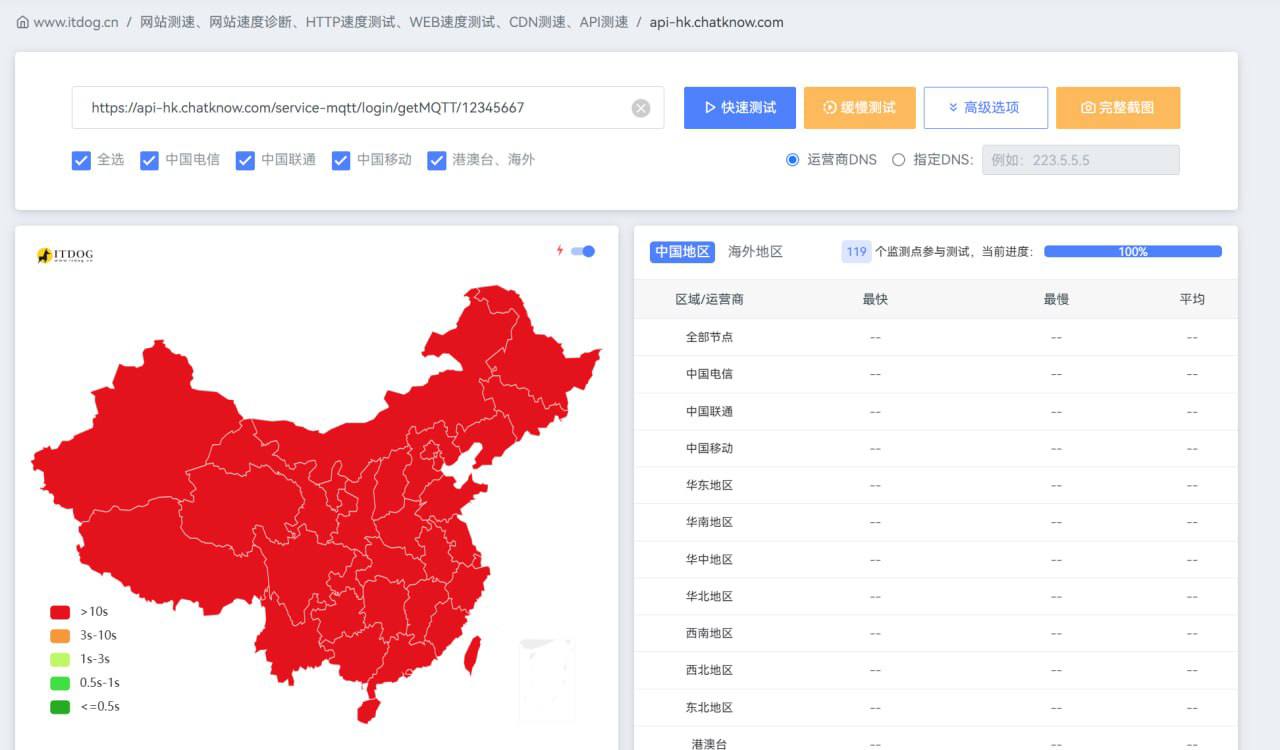Switch to the 海外地区 tab
Viewport: 1280px width, 750px height.
tap(755, 252)
